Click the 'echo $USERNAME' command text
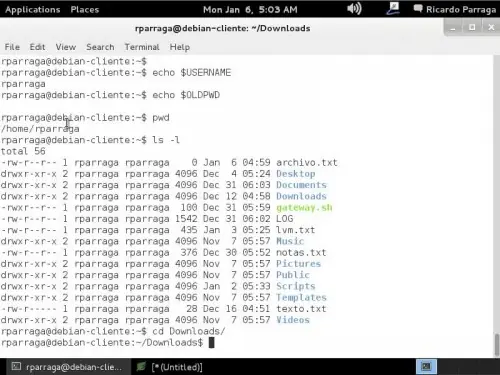The height and width of the screenshot is (375, 500). pos(192,73)
